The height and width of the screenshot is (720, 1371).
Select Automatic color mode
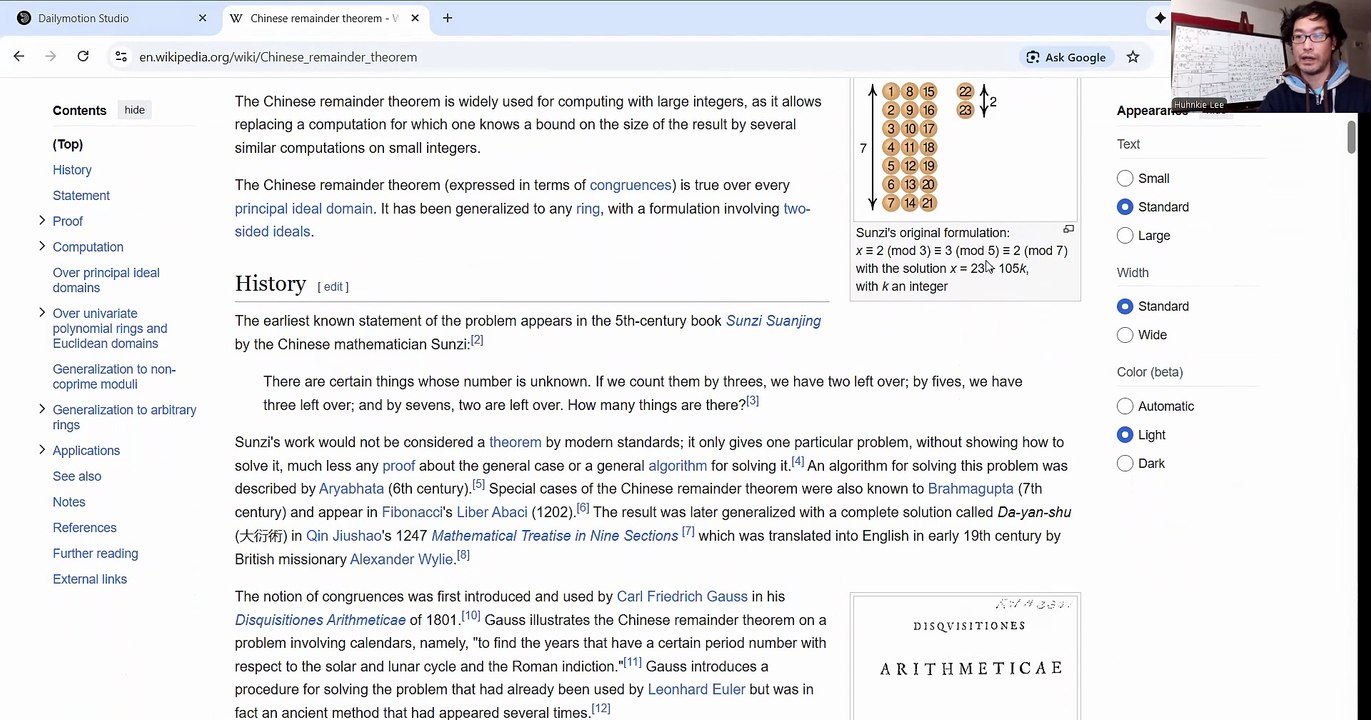coord(1125,406)
